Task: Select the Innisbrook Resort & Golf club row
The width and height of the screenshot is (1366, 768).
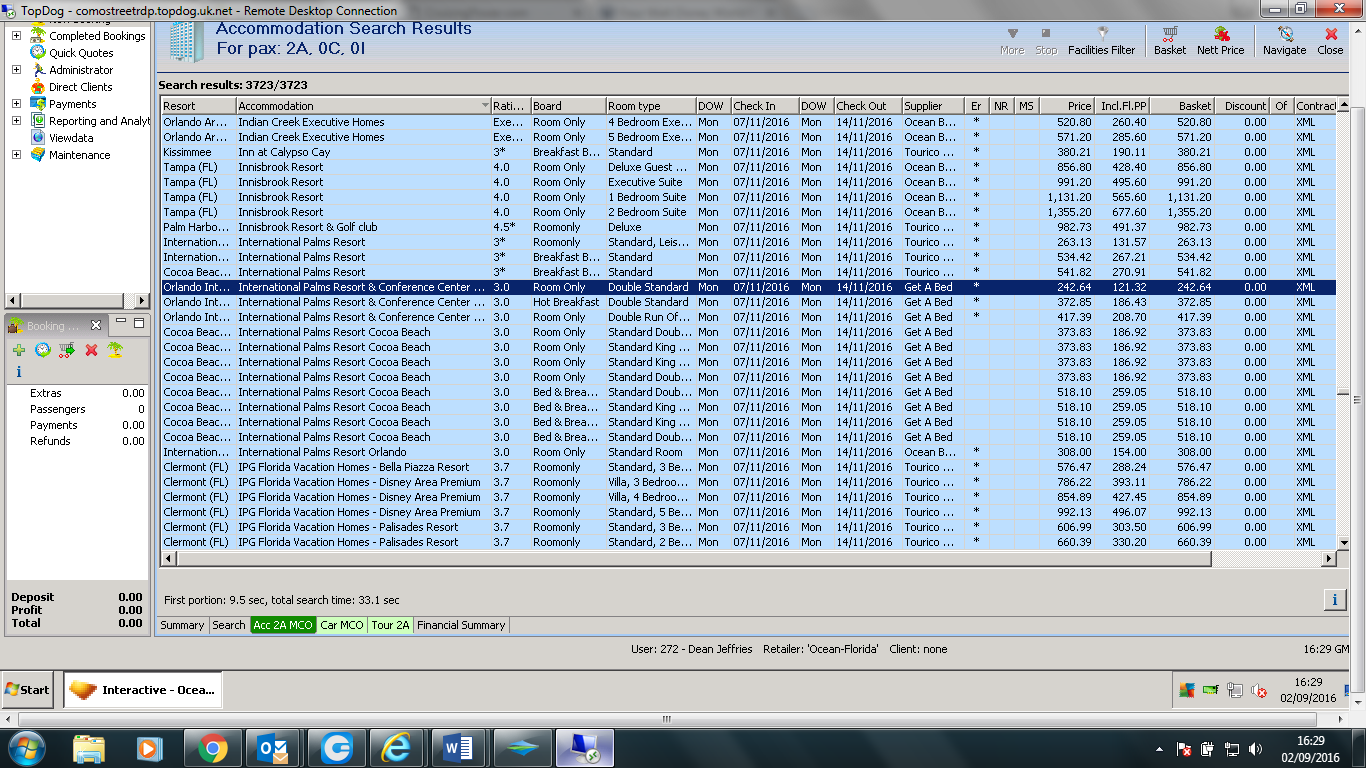Action: coord(748,227)
